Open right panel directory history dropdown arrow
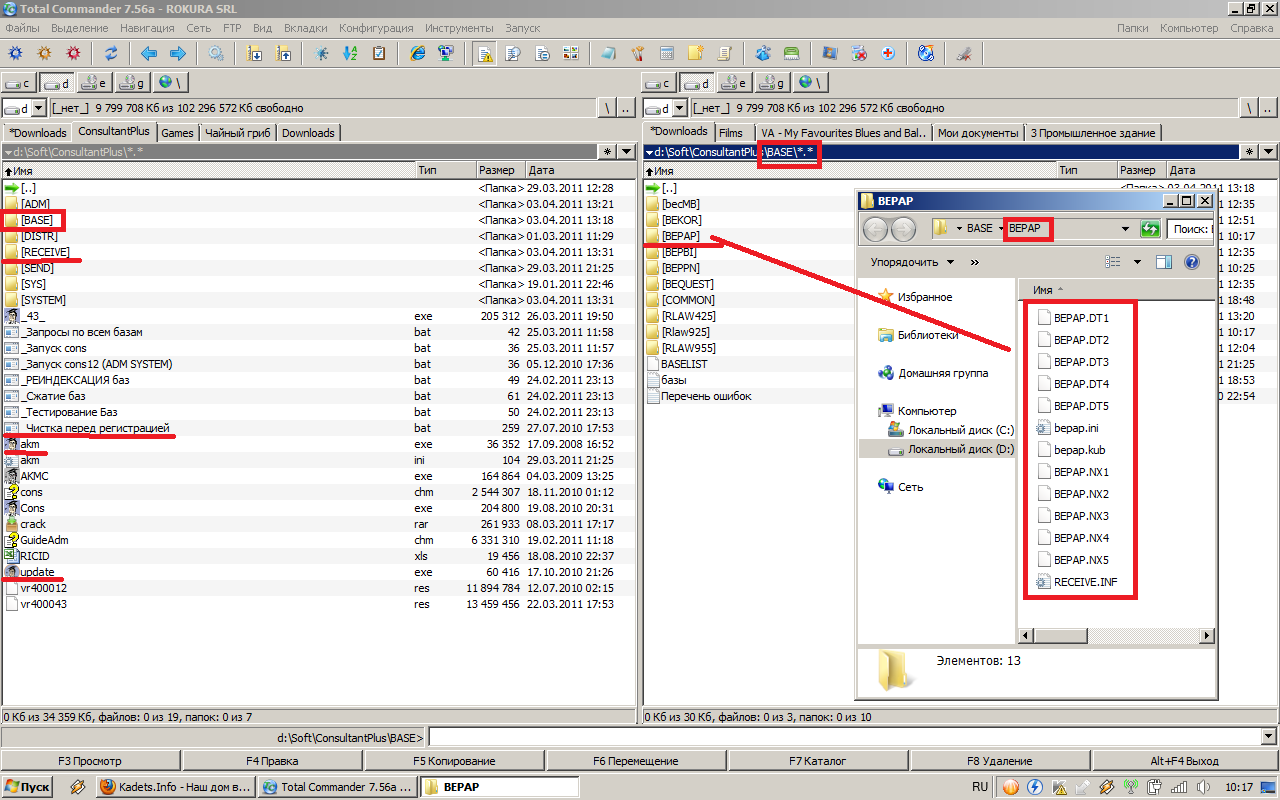The width and height of the screenshot is (1280, 800). click(x=1266, y=152)
